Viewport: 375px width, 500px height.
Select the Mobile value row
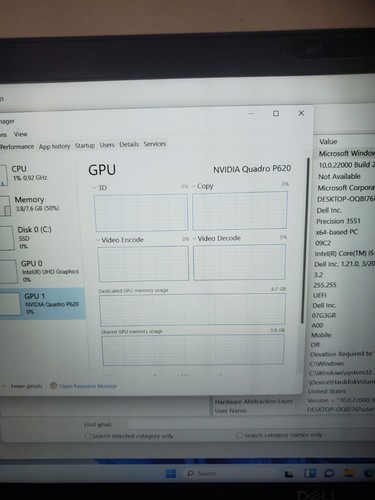[321, 335]
